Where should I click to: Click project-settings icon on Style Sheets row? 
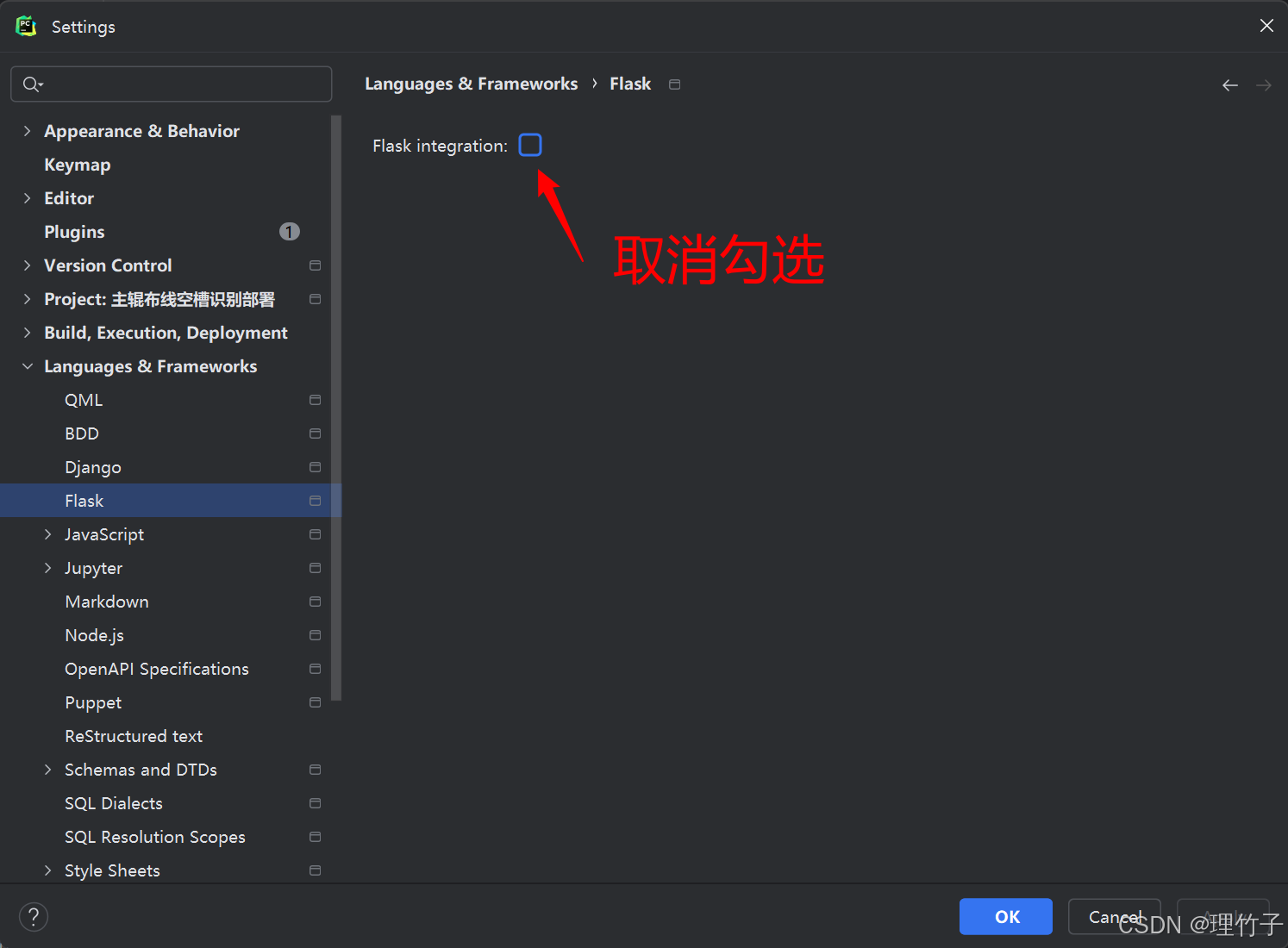click(x=316, y=870)
